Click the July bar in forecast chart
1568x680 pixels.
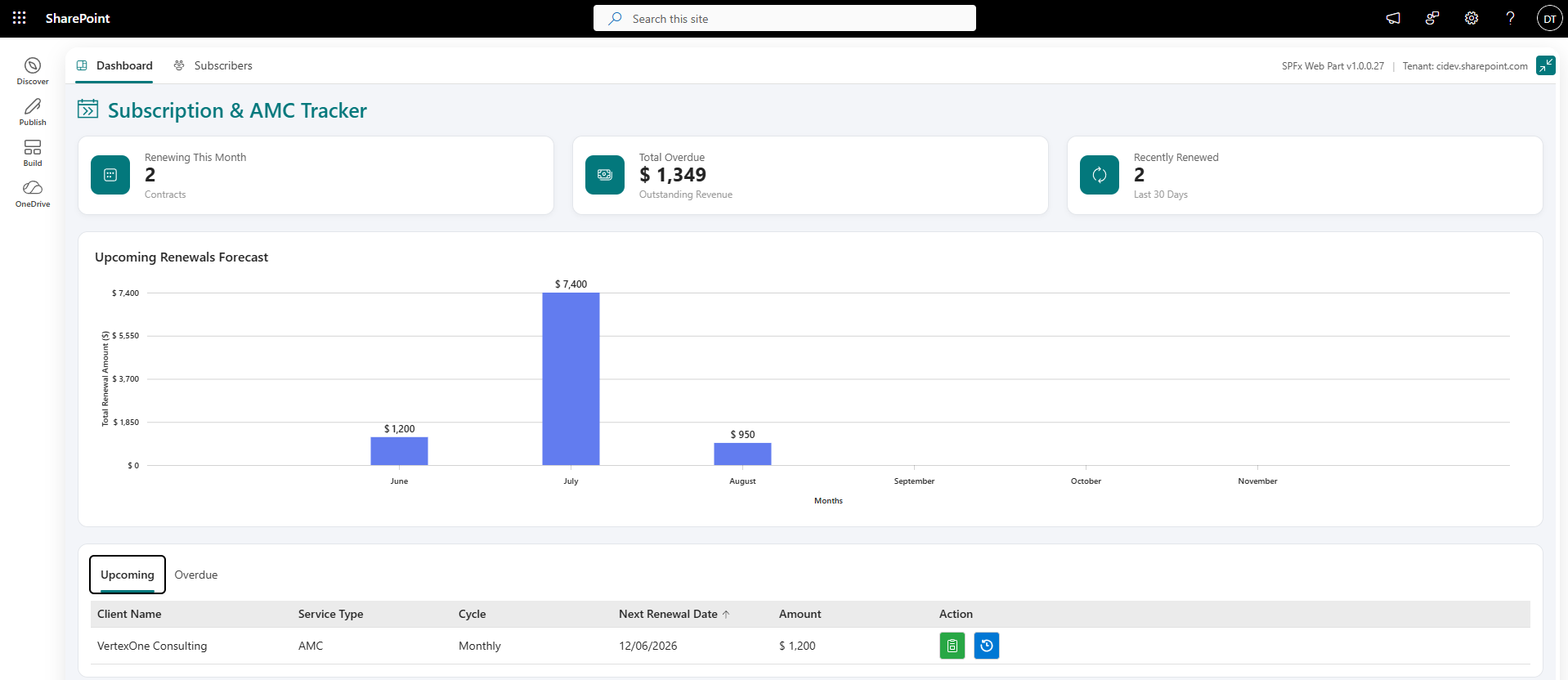(x=571, y=379)
